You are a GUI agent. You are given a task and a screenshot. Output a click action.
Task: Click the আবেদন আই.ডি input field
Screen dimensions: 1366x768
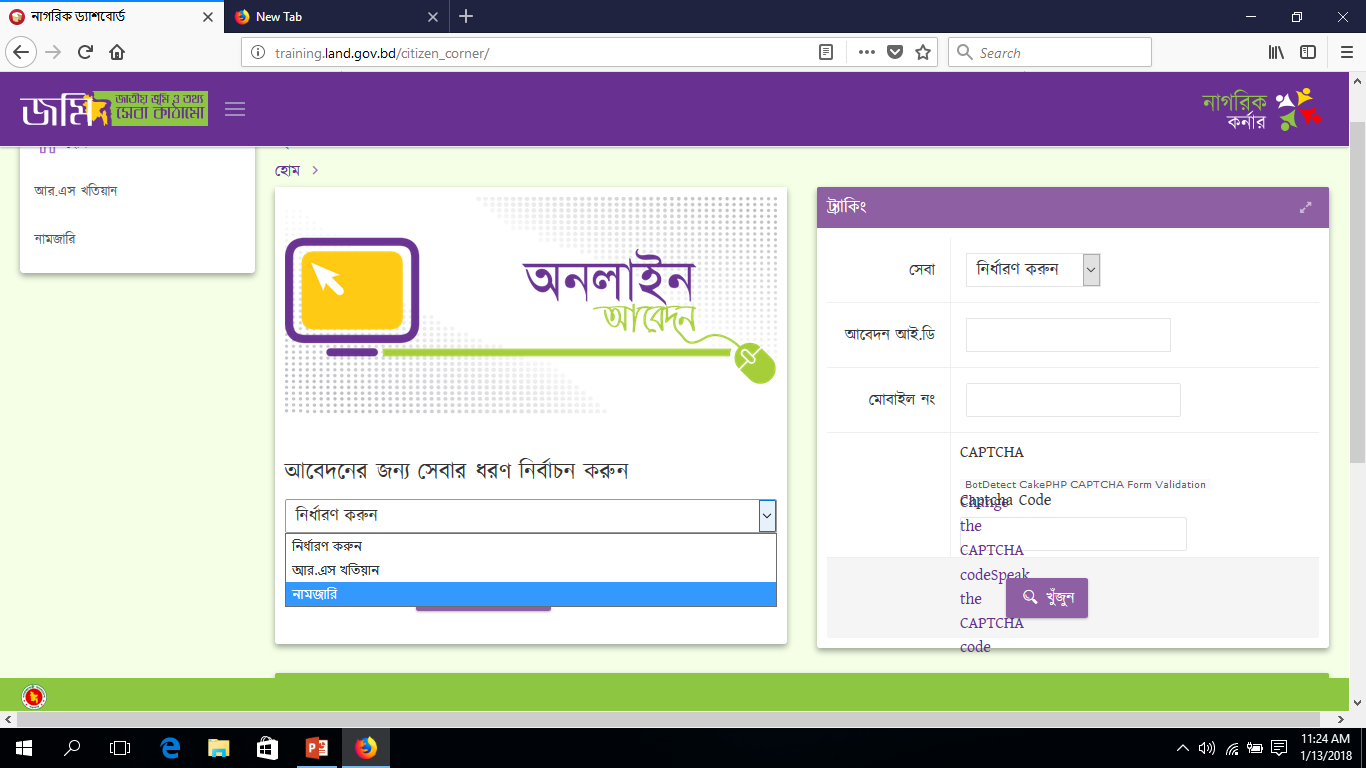coord(1067,335)
